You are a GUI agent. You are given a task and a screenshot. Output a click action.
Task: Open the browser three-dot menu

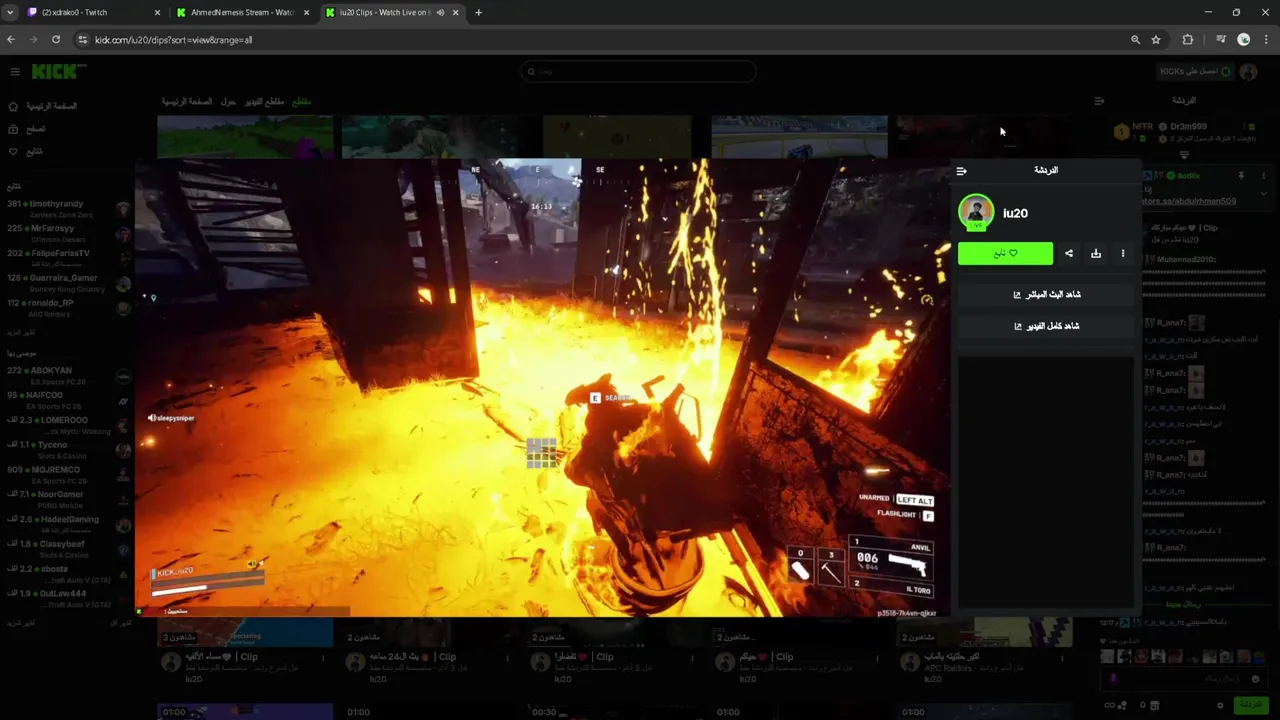tap(1266, 40)
